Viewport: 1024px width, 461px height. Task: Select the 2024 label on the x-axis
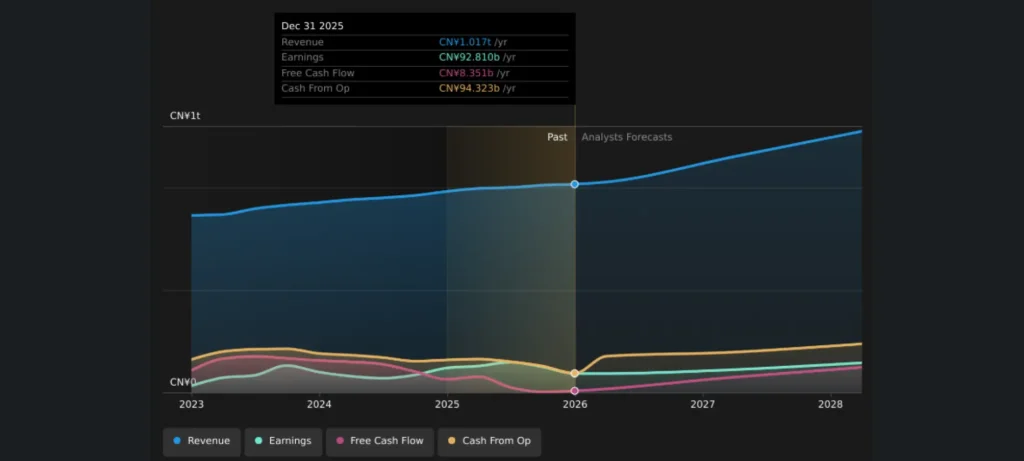(x=319, y=405)
